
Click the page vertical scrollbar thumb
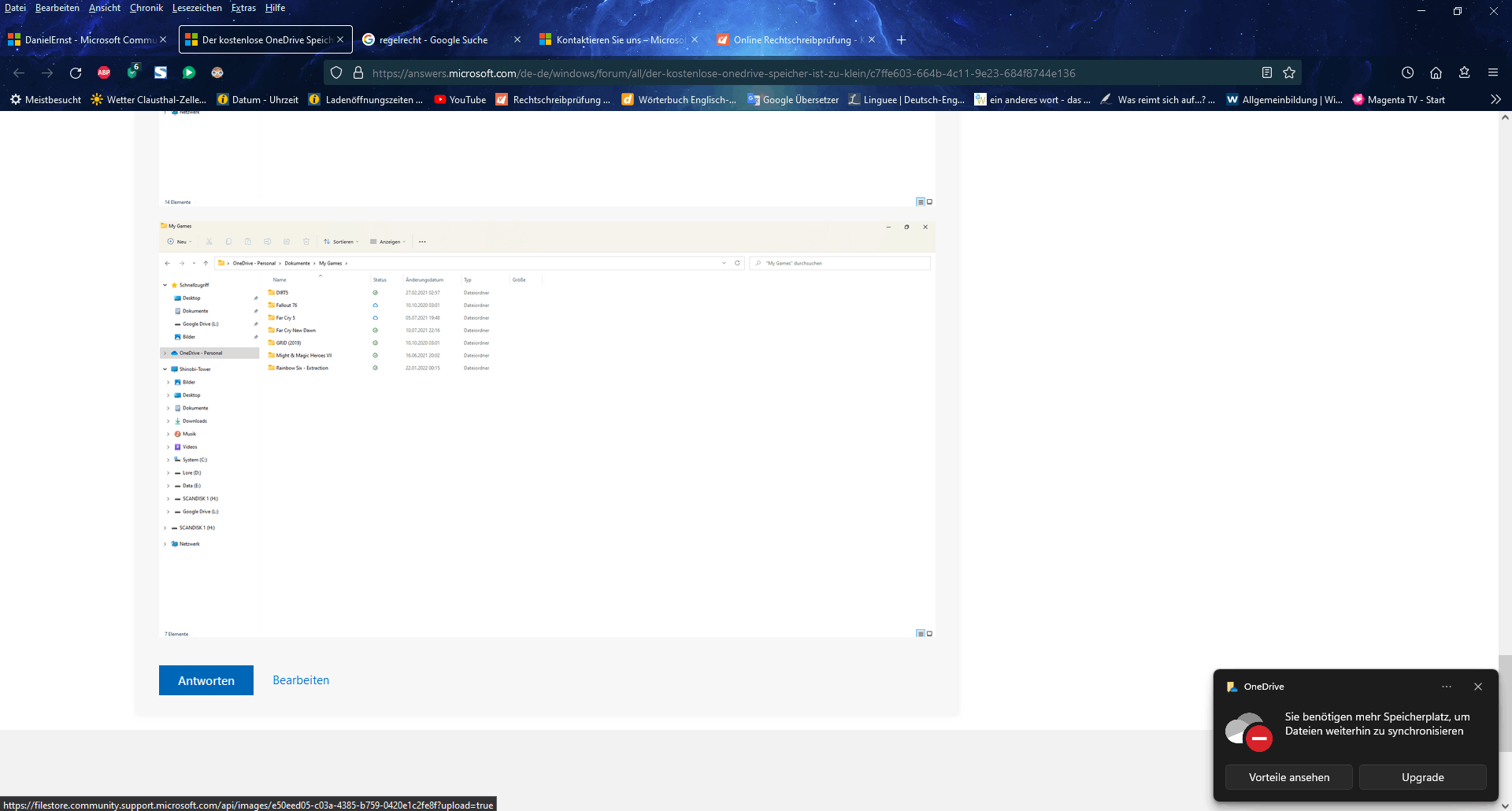click(1505, 703)
